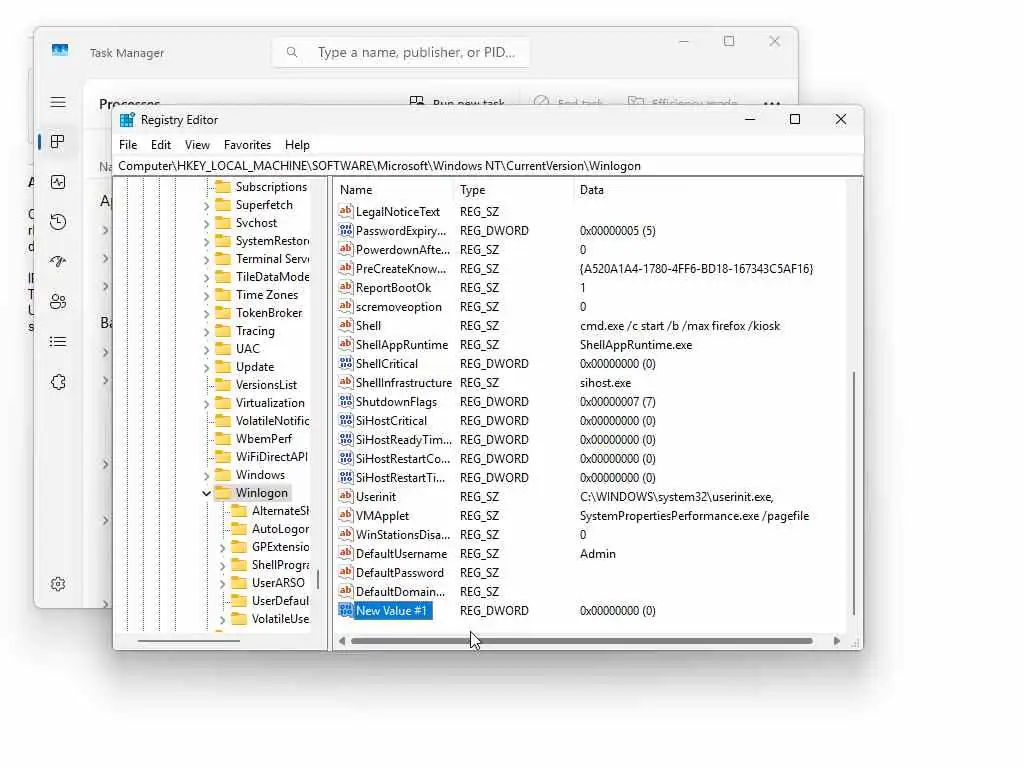Screen dimensions: 1024x768
Task: Select the UserDefaults subkey in tree
Action: tap(280, 601)
